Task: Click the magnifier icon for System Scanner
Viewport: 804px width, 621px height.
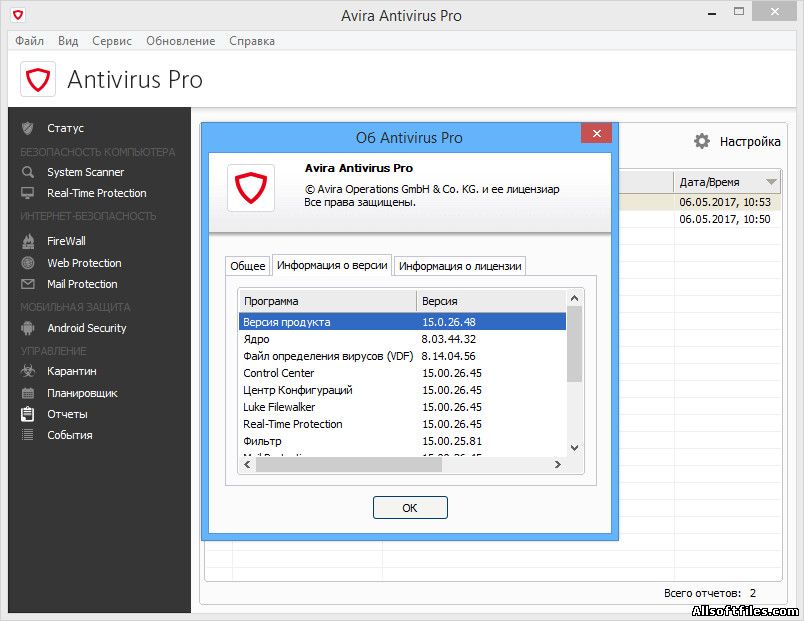Action: [x=28, y=172]
